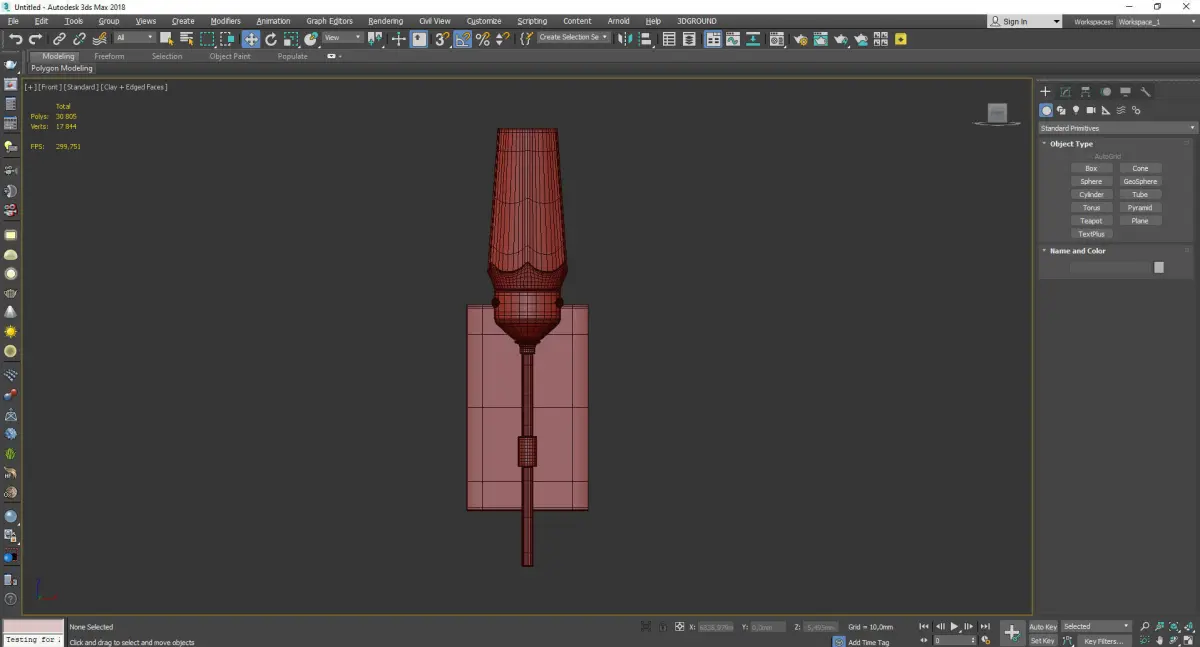
Task: Open the Rendering menu
Action: coord(385,21)
